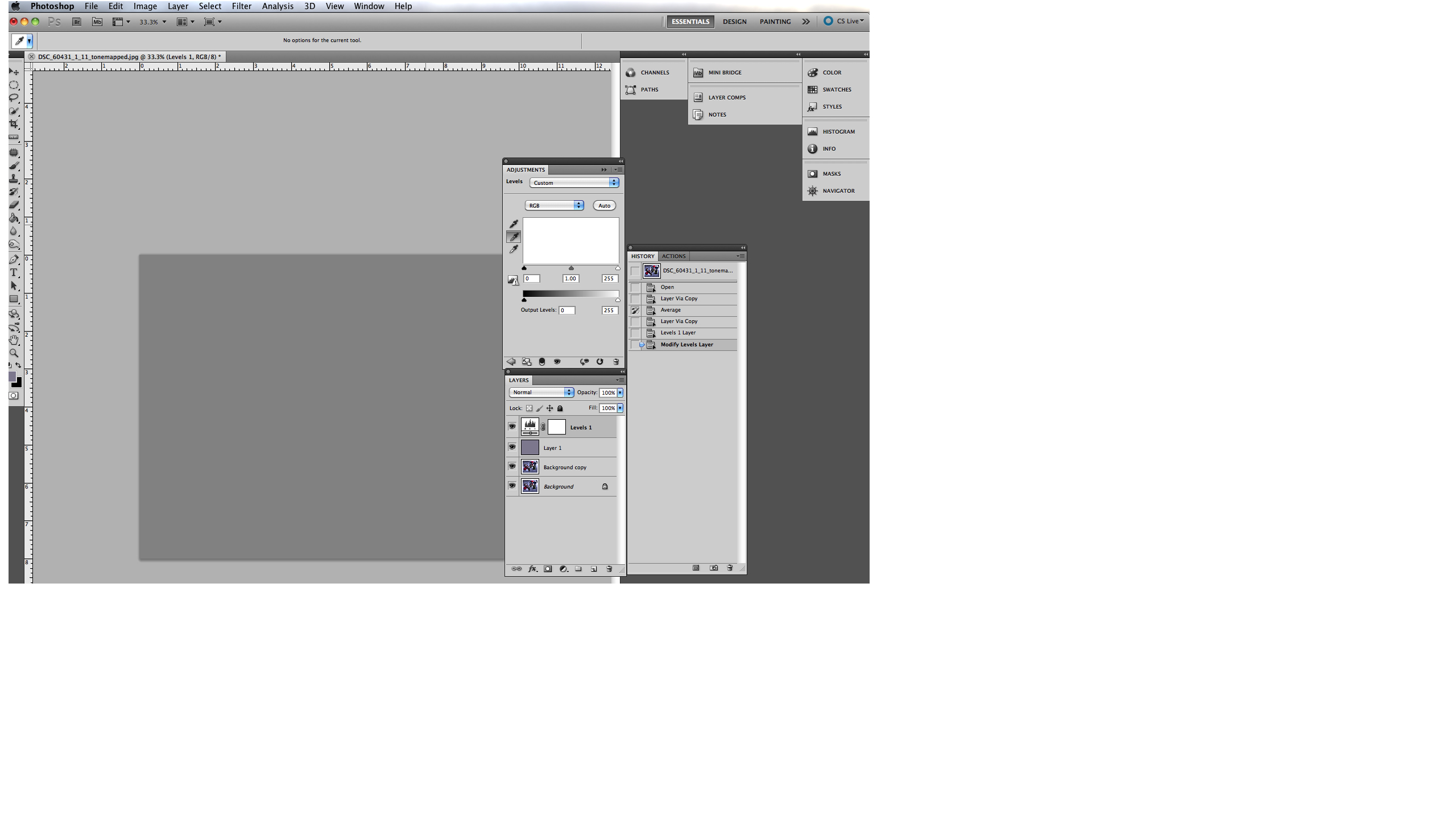Toggle visibility of Levels 1 layer

click(x=512, y=427)
